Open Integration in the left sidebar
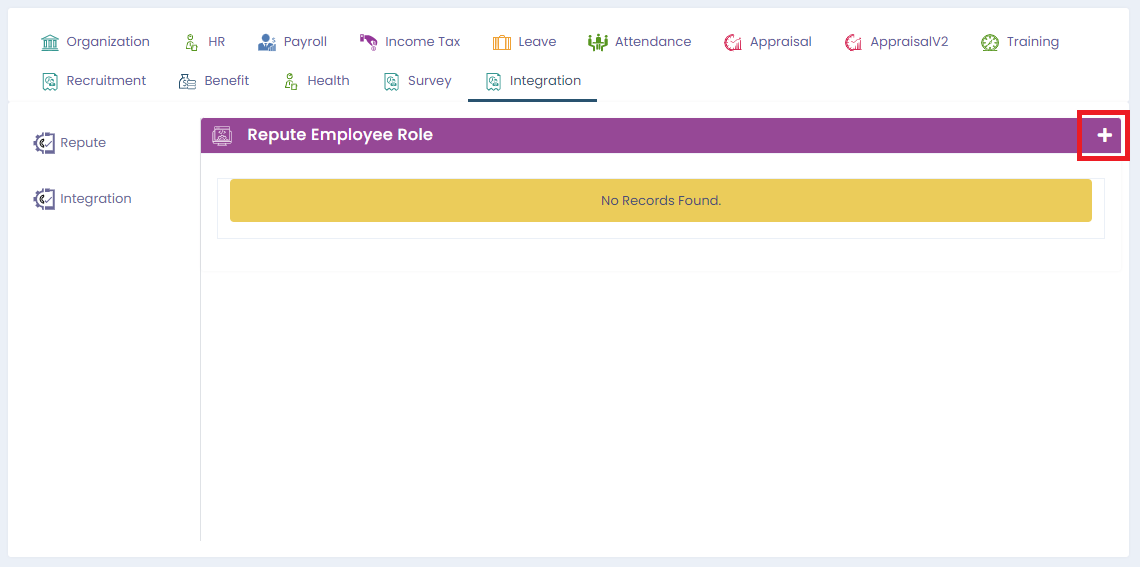The height and width of the screenshot is (567, 1140). pos(95,199)
